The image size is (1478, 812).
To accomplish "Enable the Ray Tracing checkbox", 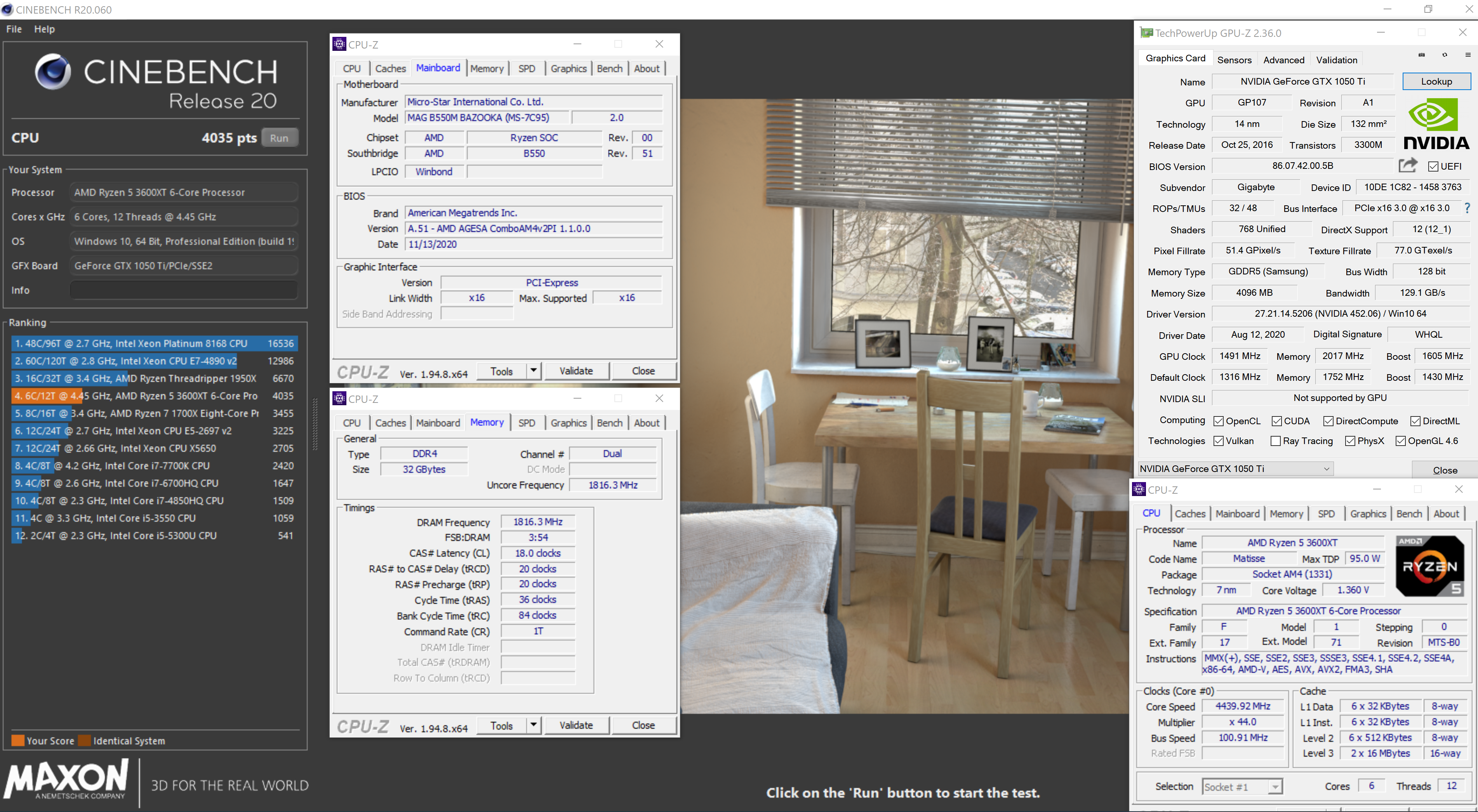I will (x=1275, y=441).
